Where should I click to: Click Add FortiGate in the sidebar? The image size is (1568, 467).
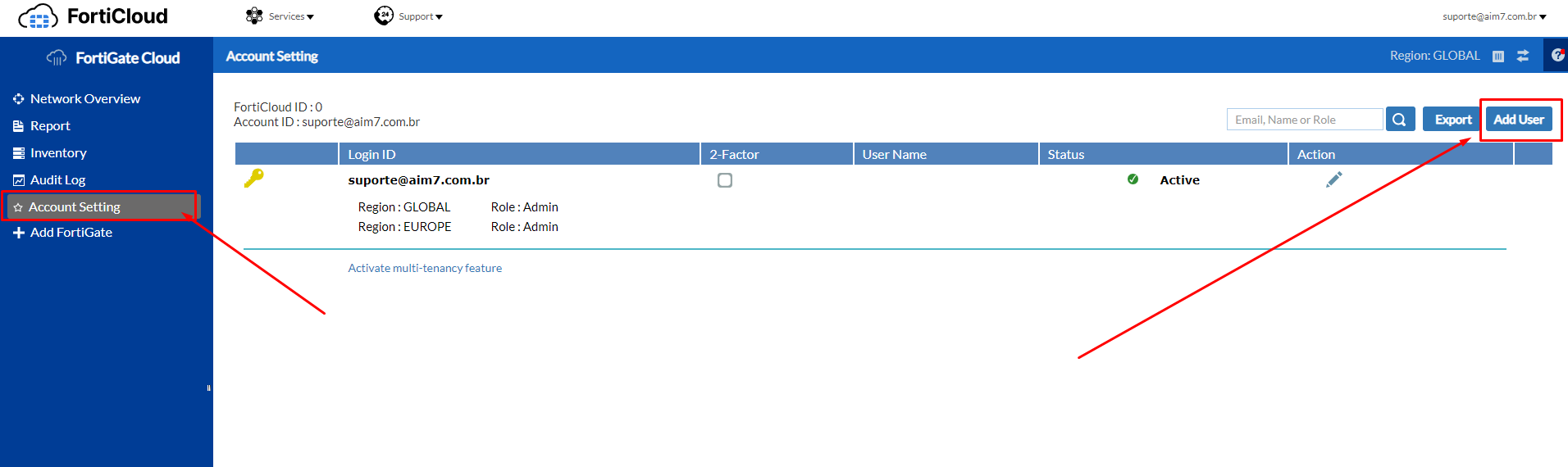(71, 232)
